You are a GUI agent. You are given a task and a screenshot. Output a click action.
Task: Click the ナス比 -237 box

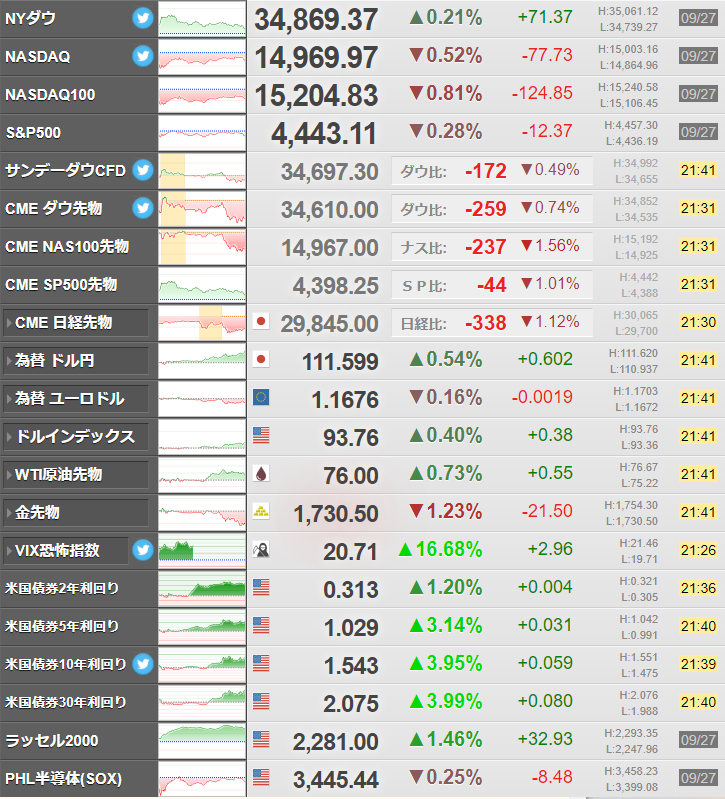coord(492,247)
